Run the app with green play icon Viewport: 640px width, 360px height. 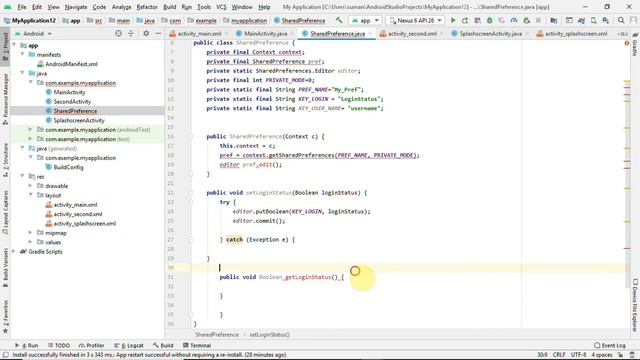coord(453,20)
